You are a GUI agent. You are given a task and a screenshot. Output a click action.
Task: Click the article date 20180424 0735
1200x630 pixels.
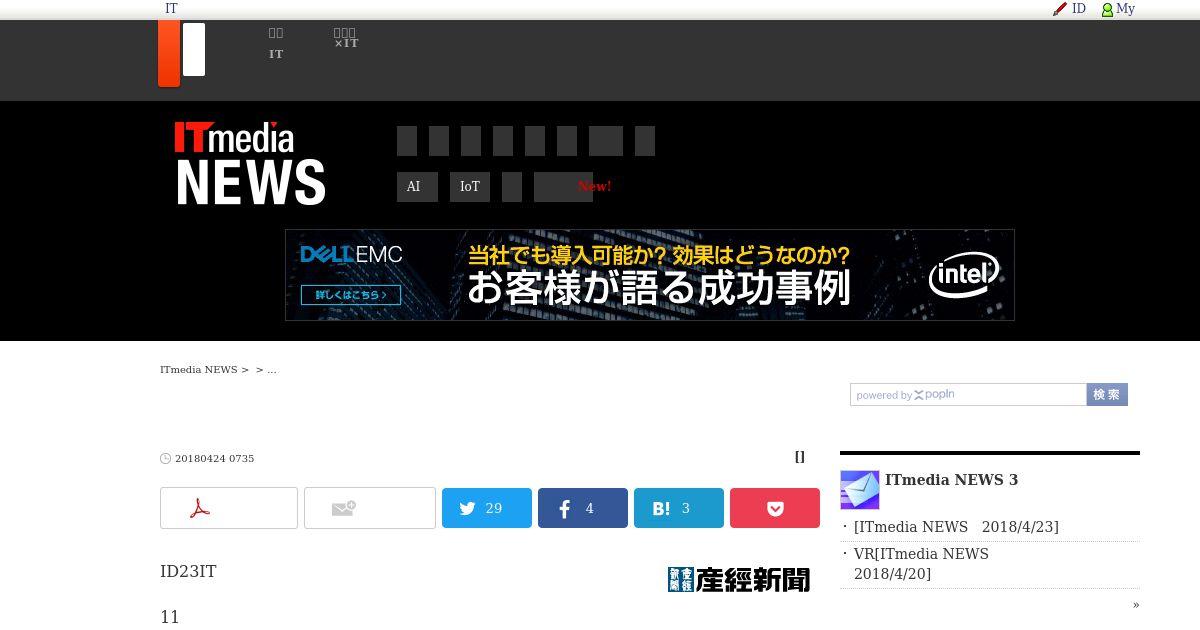(x=214, y=459)
